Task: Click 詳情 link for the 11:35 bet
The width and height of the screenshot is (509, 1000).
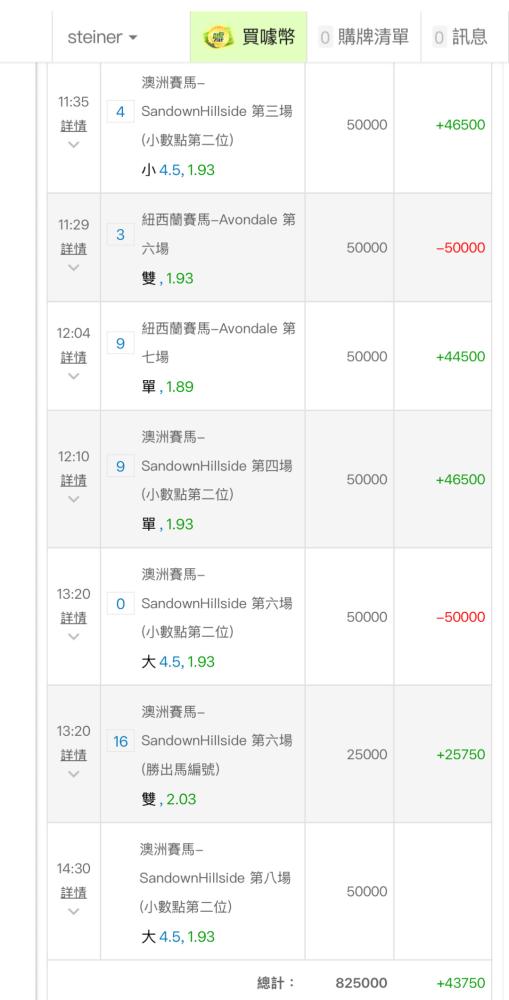Action: pyautogui.click(x=73, y=126)
